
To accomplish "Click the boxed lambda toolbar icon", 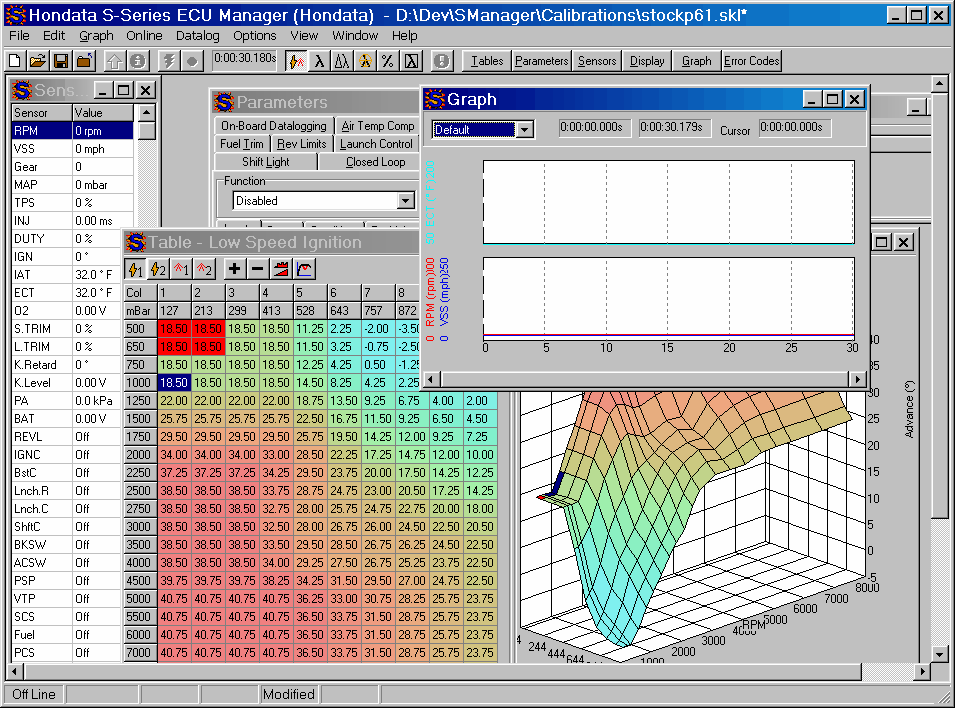I will click(412, 61).
